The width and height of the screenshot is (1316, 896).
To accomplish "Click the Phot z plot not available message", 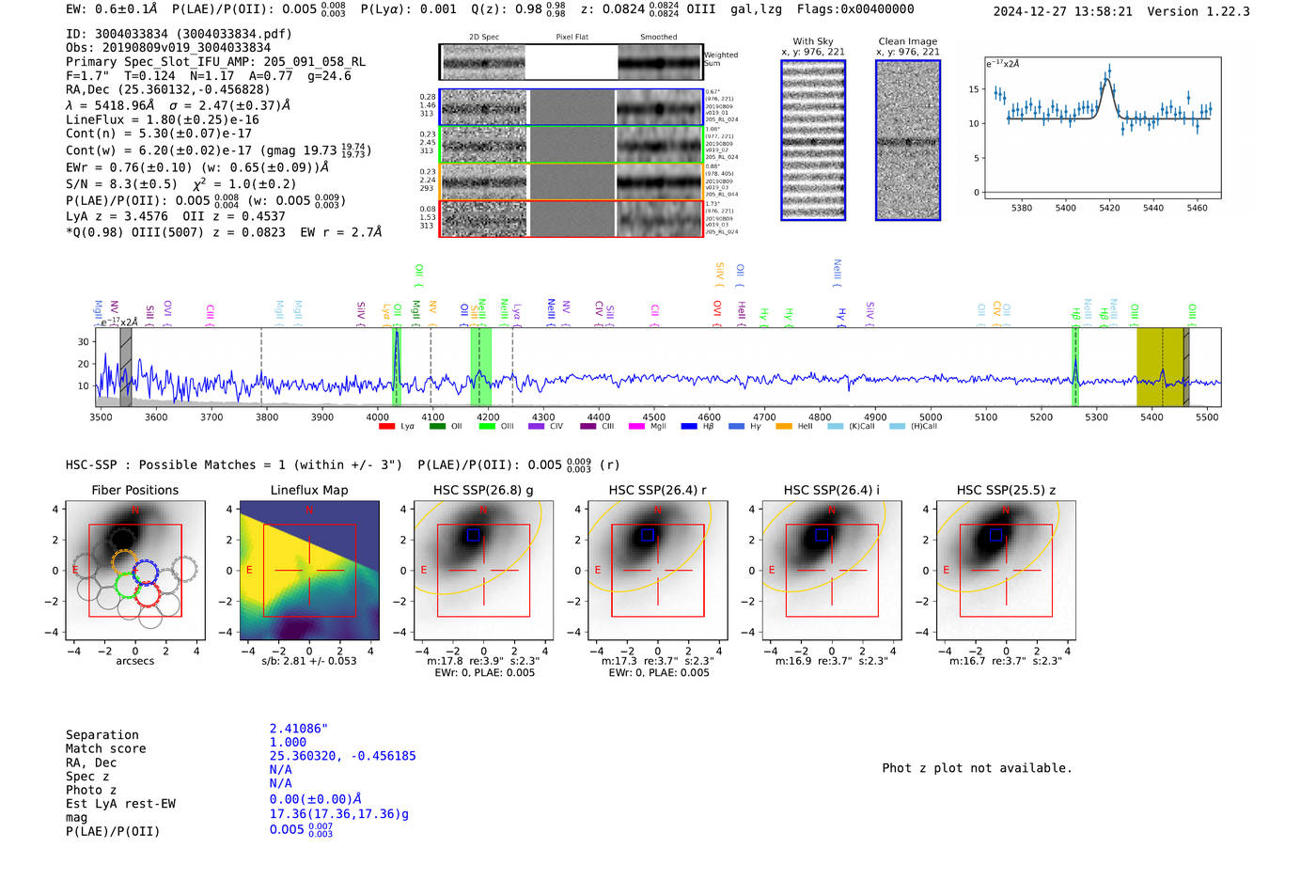I will point(977,768).
